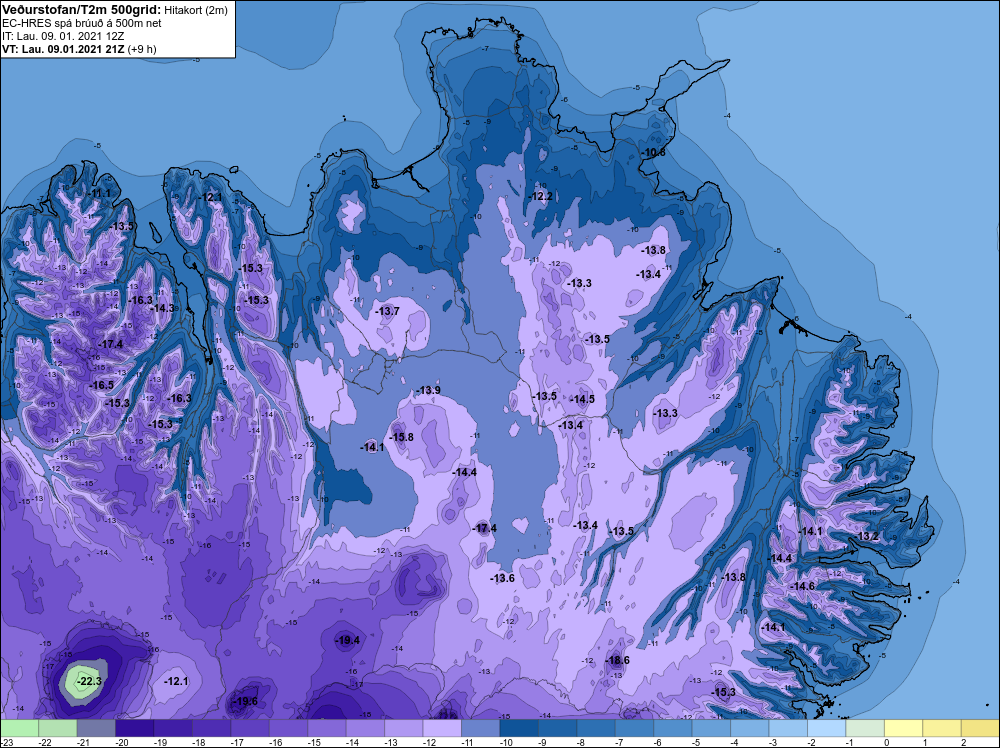Select the legend color labeled -20
Image resolution: width=1000 pixels, height=748 pixels.
[x=135, y=729]
